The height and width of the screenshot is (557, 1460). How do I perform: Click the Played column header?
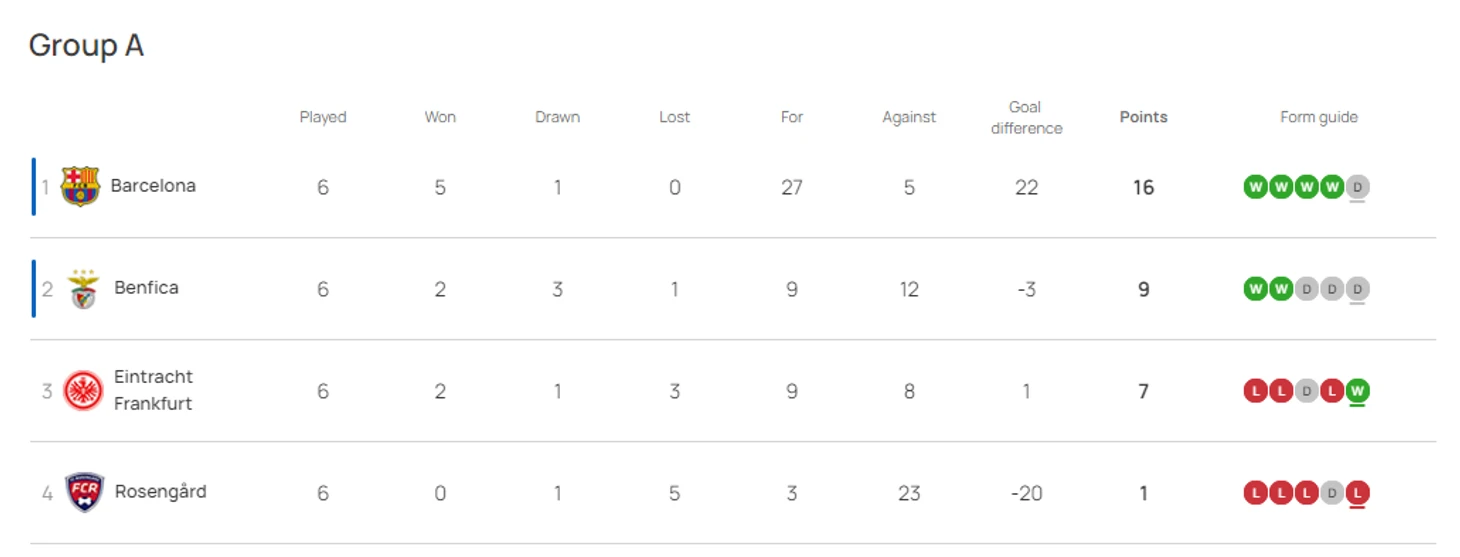(x=323, y=117)
